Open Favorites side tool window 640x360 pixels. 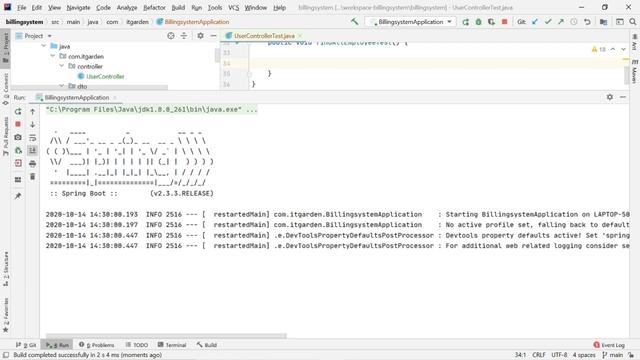click(x=6, y=315)
